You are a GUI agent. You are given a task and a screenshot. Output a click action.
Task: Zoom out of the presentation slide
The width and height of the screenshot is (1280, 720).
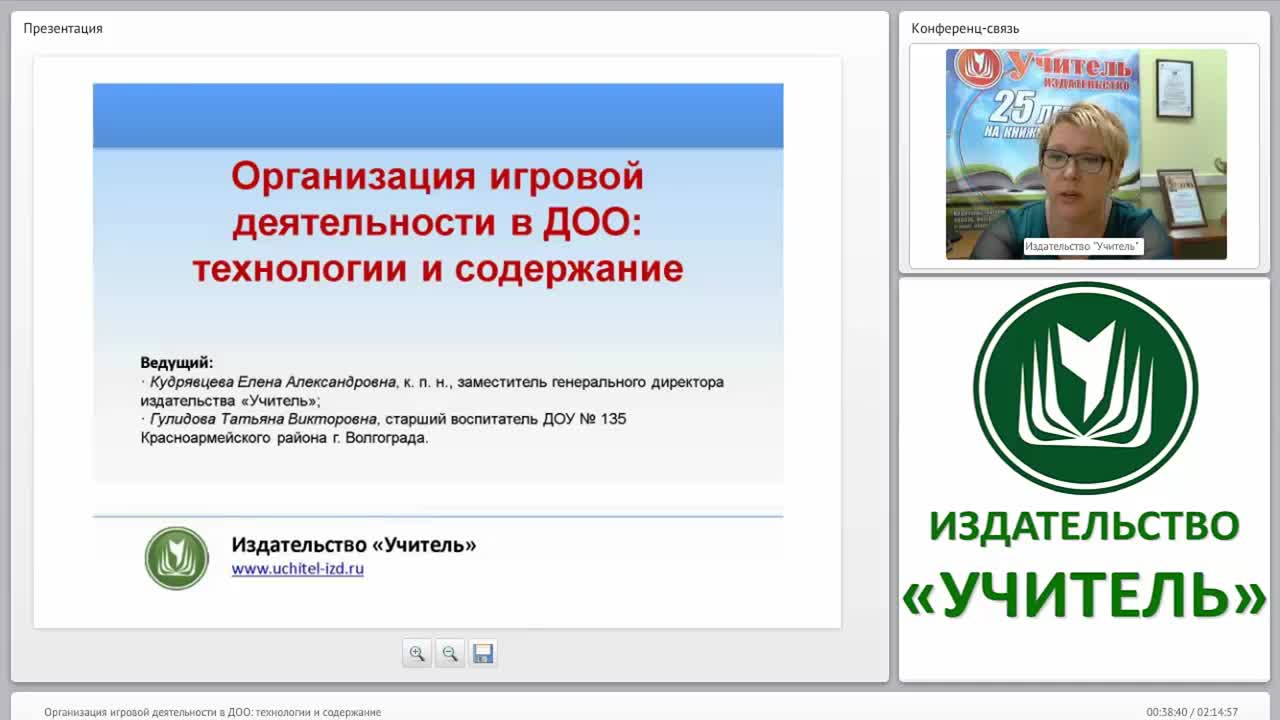[450, 653]
